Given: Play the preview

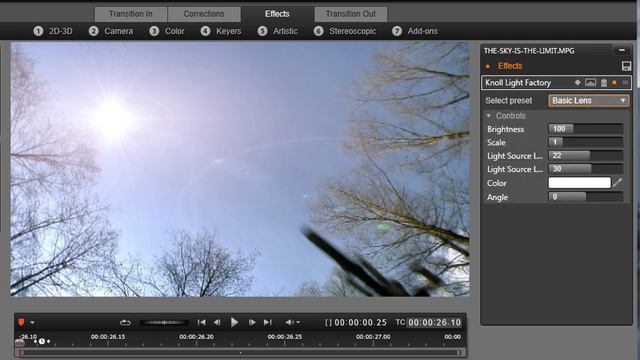Looking at the screenshot, I should (x=234, y=322).
